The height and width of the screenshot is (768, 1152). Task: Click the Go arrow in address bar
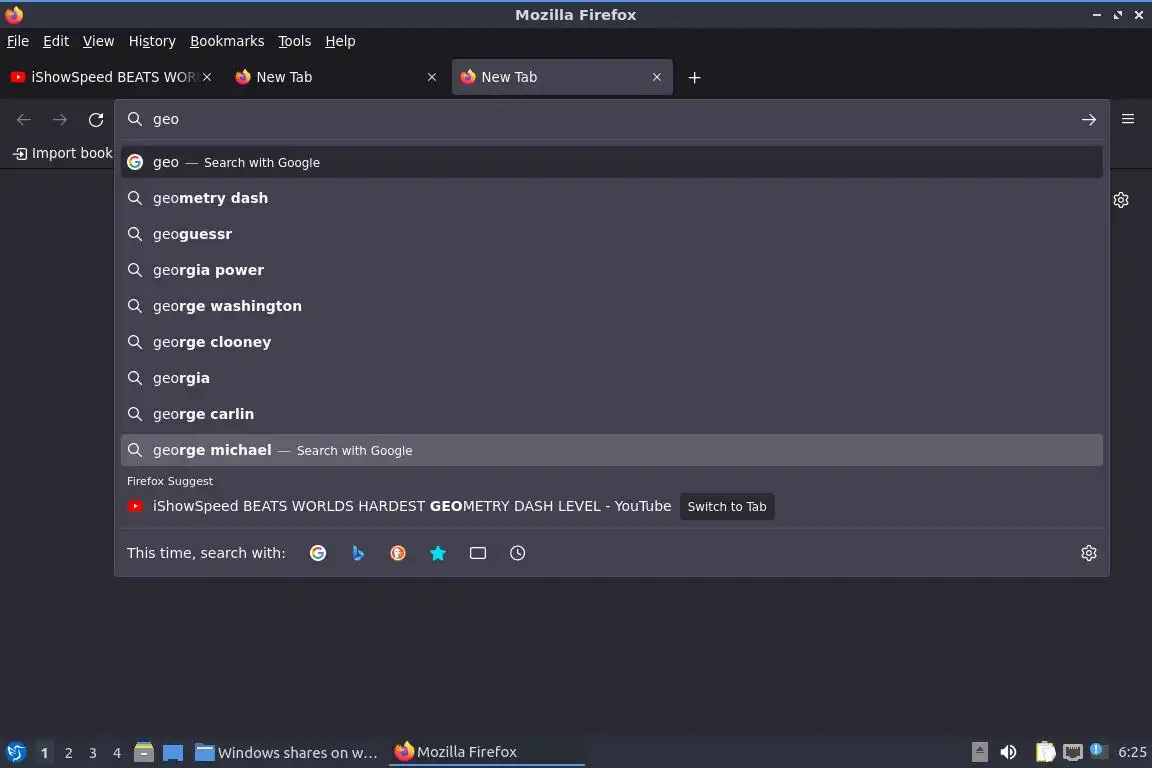[x=1089, y=119]
